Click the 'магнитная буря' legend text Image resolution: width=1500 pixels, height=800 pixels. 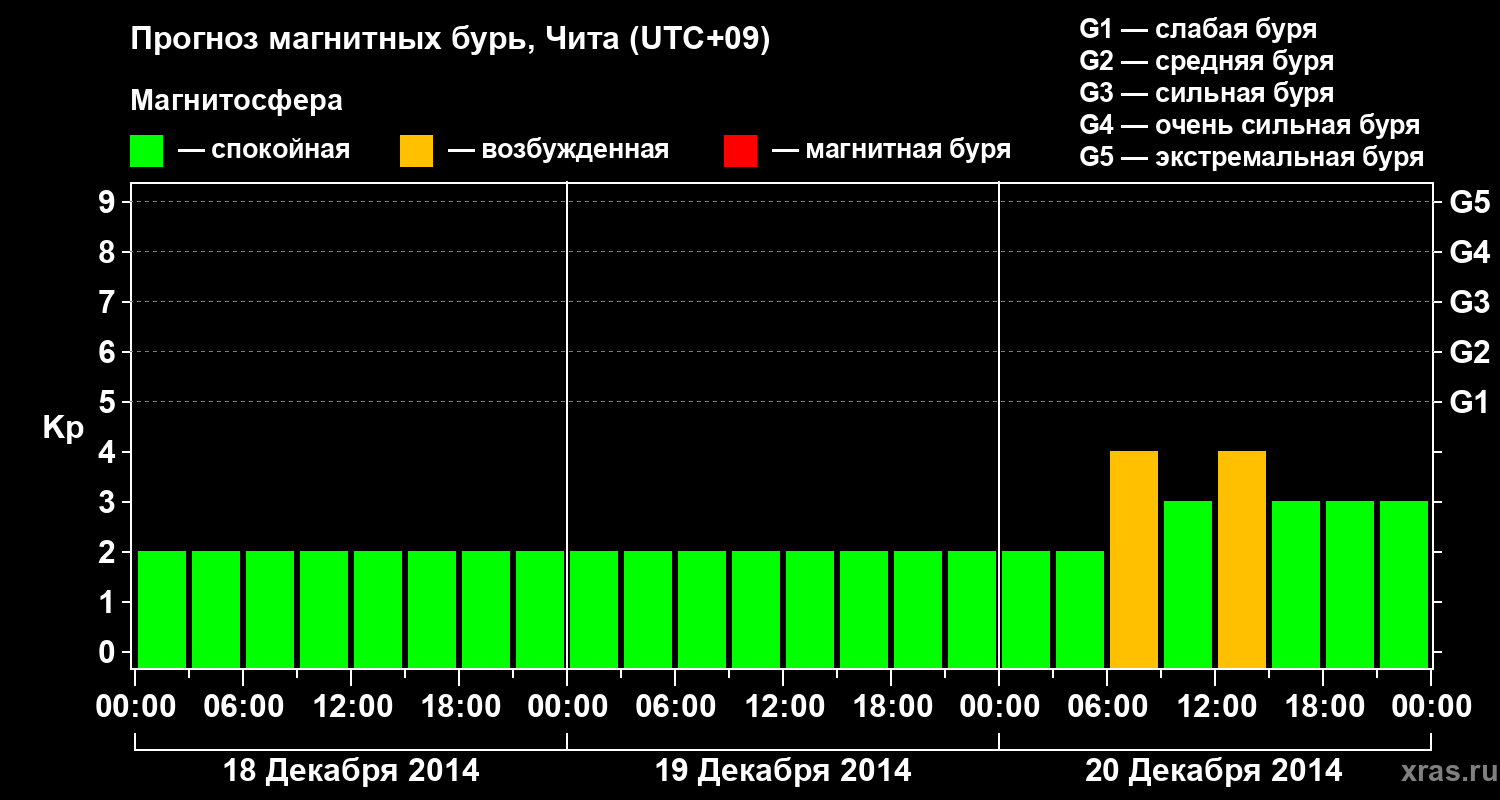(x=908, y=151)
